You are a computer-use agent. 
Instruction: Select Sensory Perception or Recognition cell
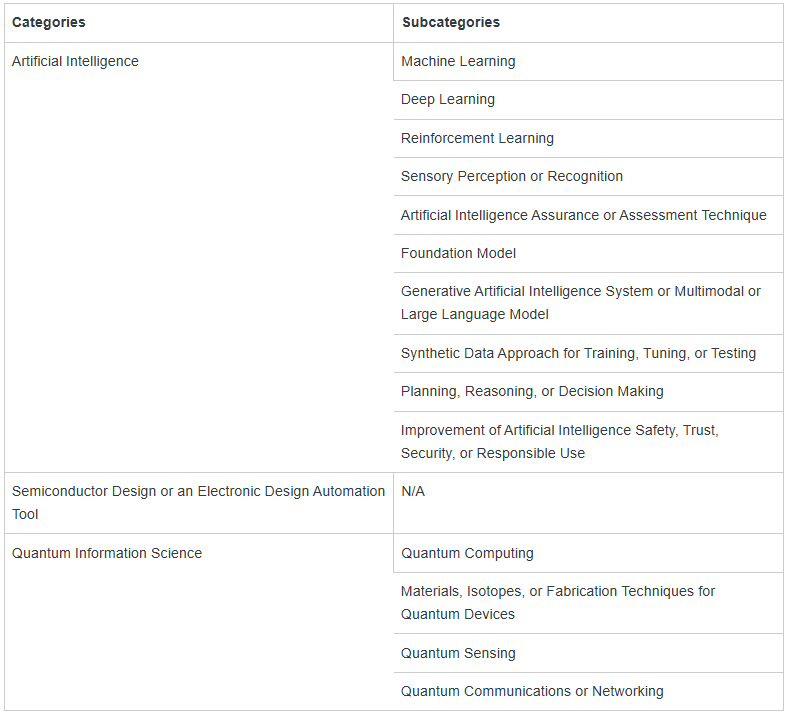point(511,176)
